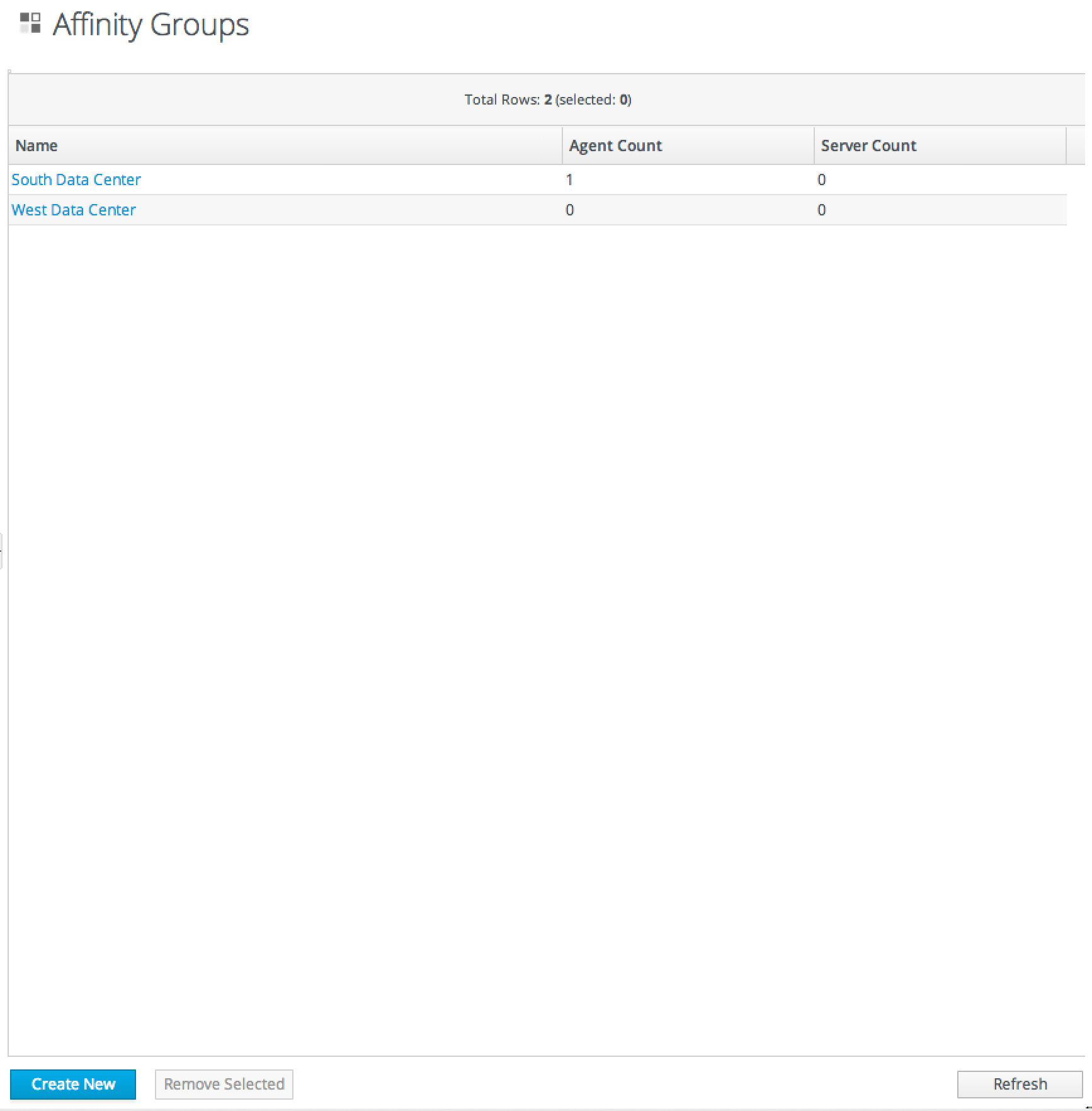Open the South Data Center affinity group

click(x=76, y=179)
